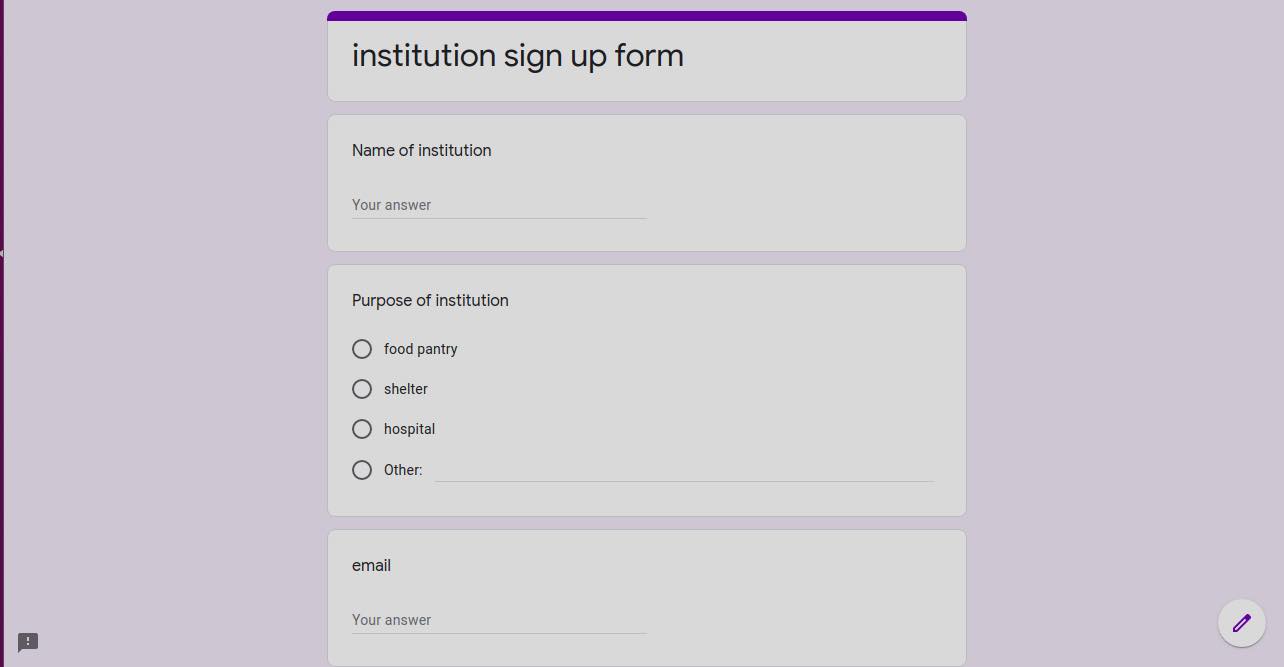Click the 'email' question label
This screenshot has width=1284, height=667.
click(371, 566)
